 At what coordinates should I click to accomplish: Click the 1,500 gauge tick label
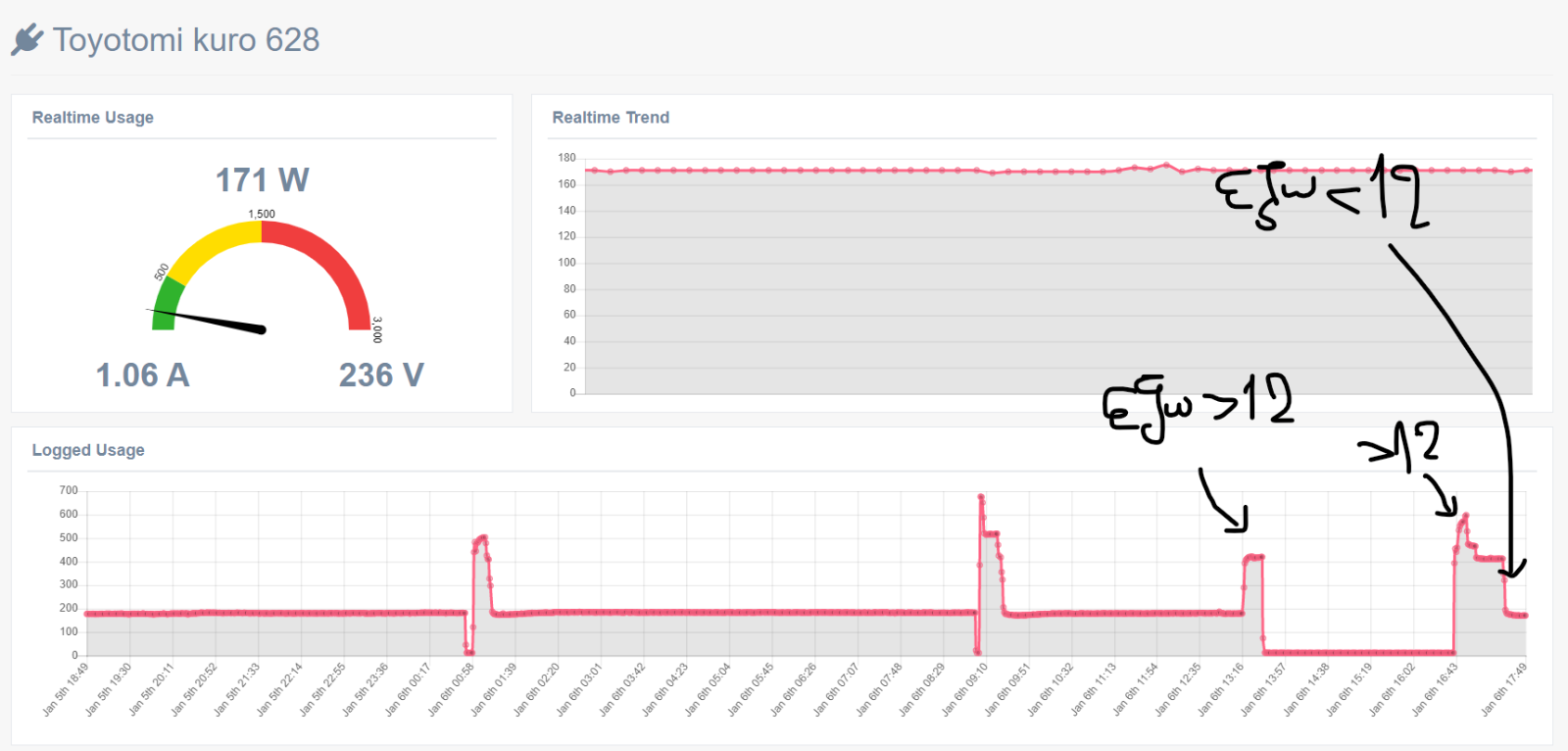click(x=262, y=214)
